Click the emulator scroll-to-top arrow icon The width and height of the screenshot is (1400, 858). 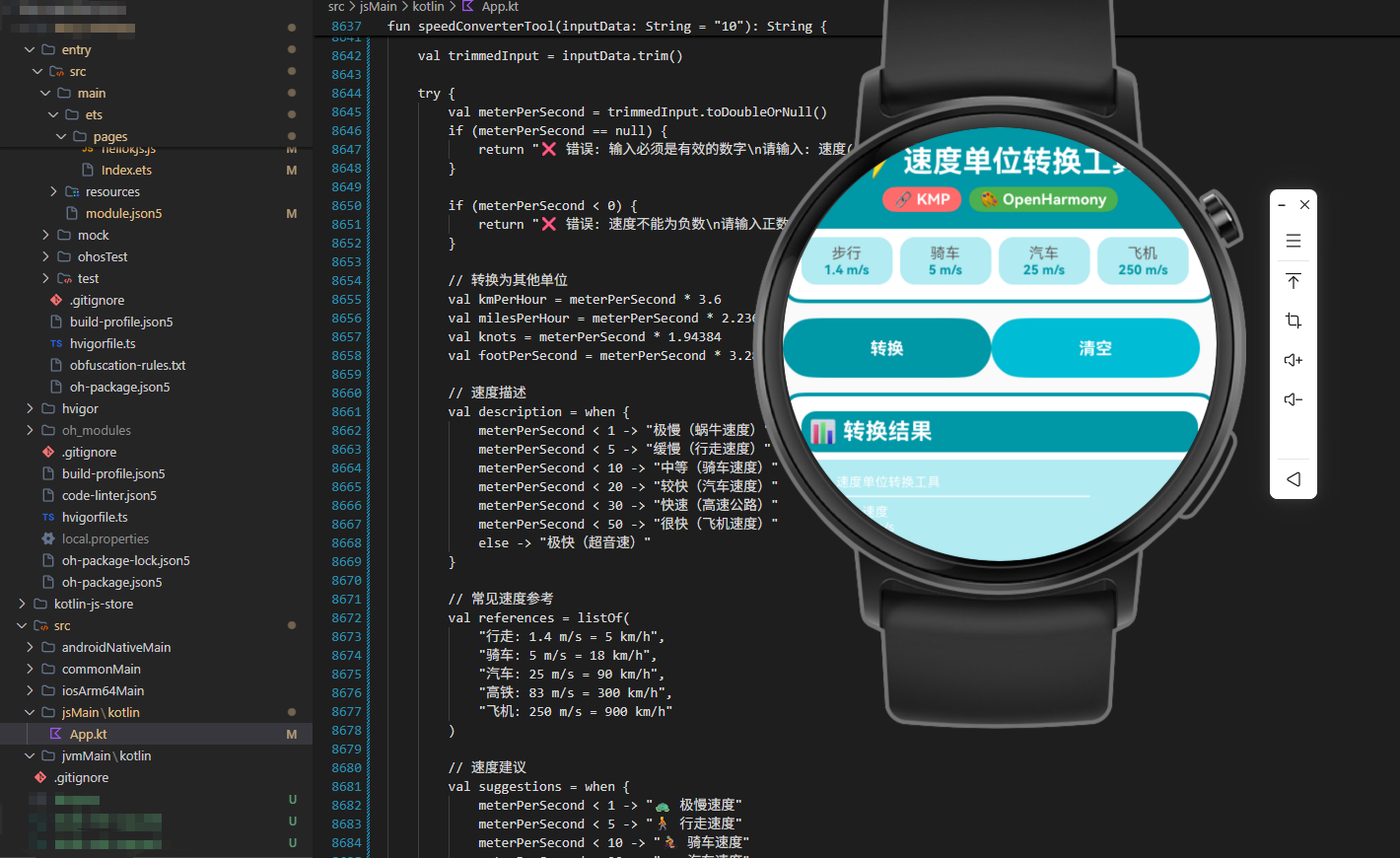click(x=1294, y=281)
